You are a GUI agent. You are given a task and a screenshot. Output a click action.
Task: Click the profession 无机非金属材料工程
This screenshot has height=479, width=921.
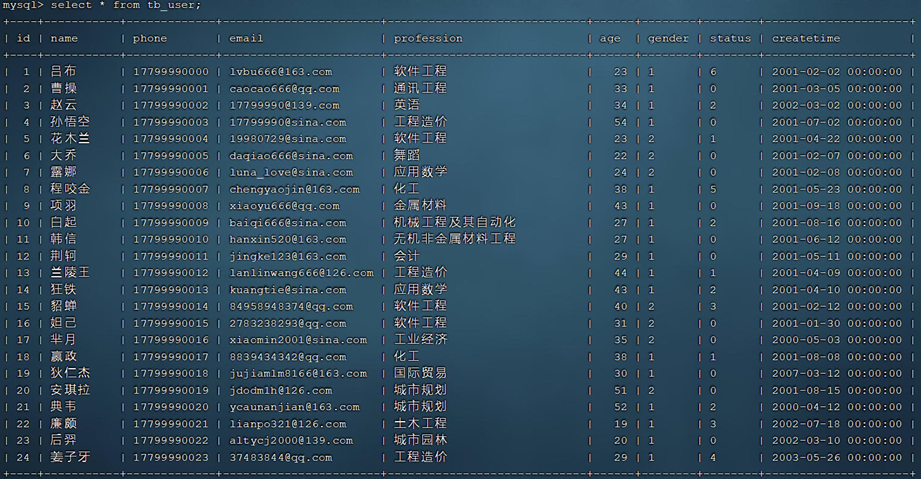pos(455,239)
